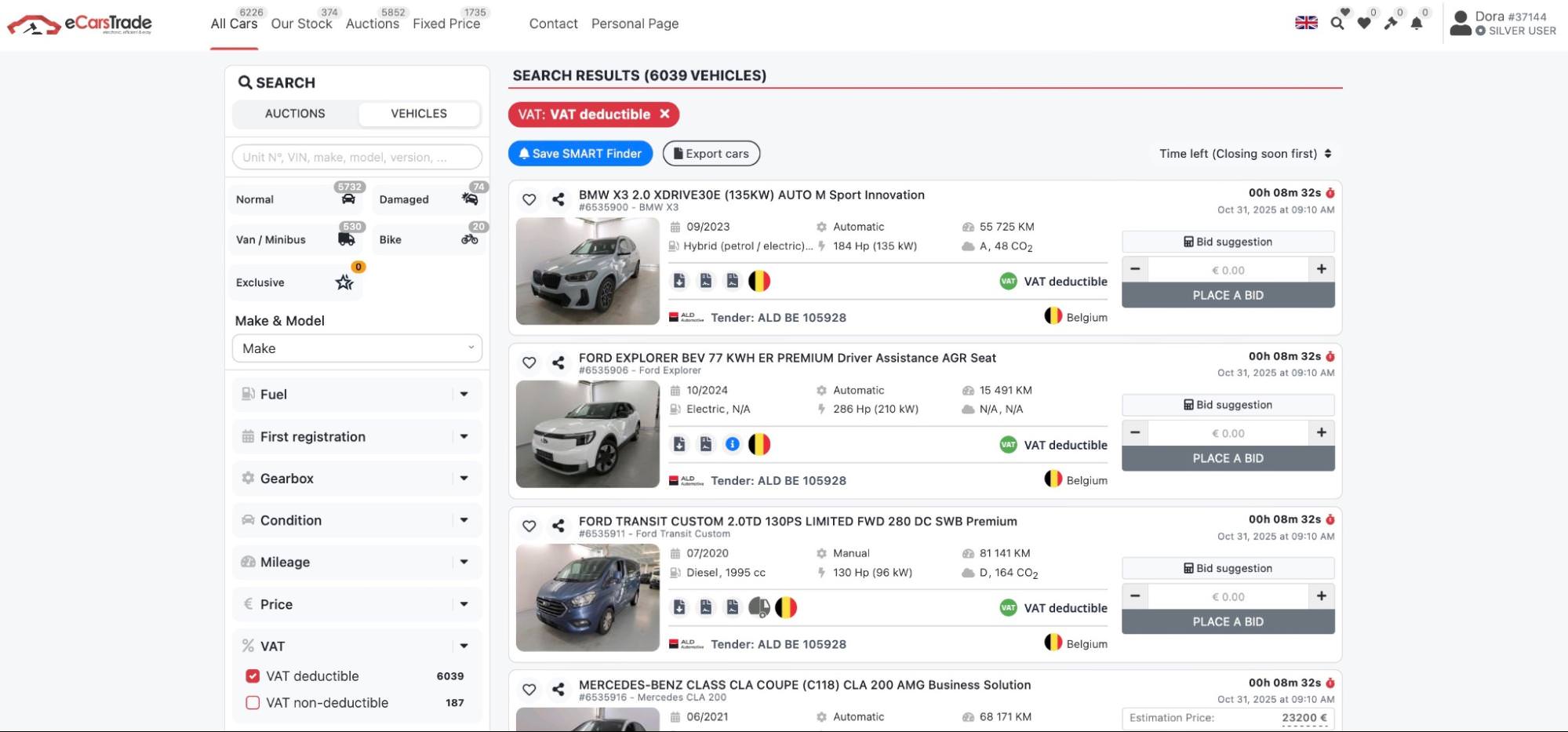
Task: Open Fixed Price in the top menu
Action: [446, 24]
